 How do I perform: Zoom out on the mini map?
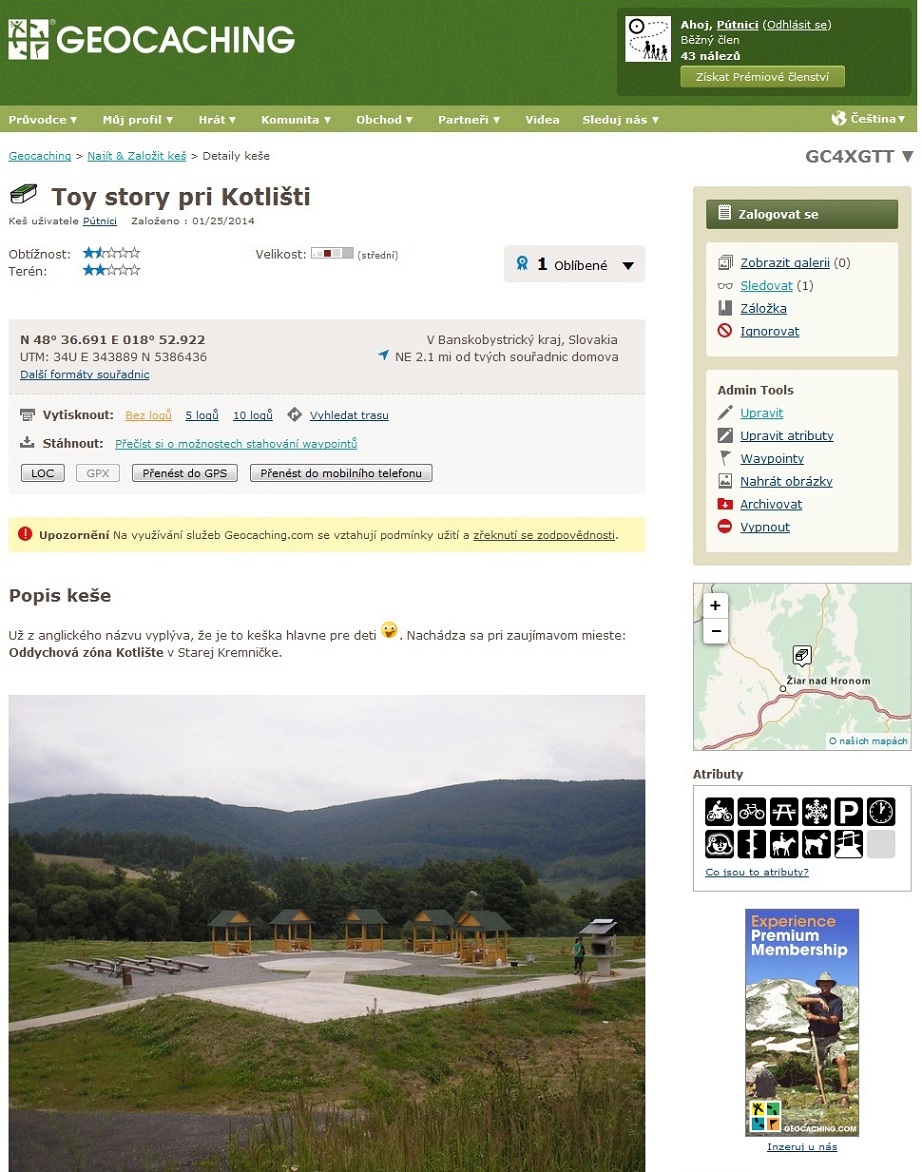coord(715,632)
